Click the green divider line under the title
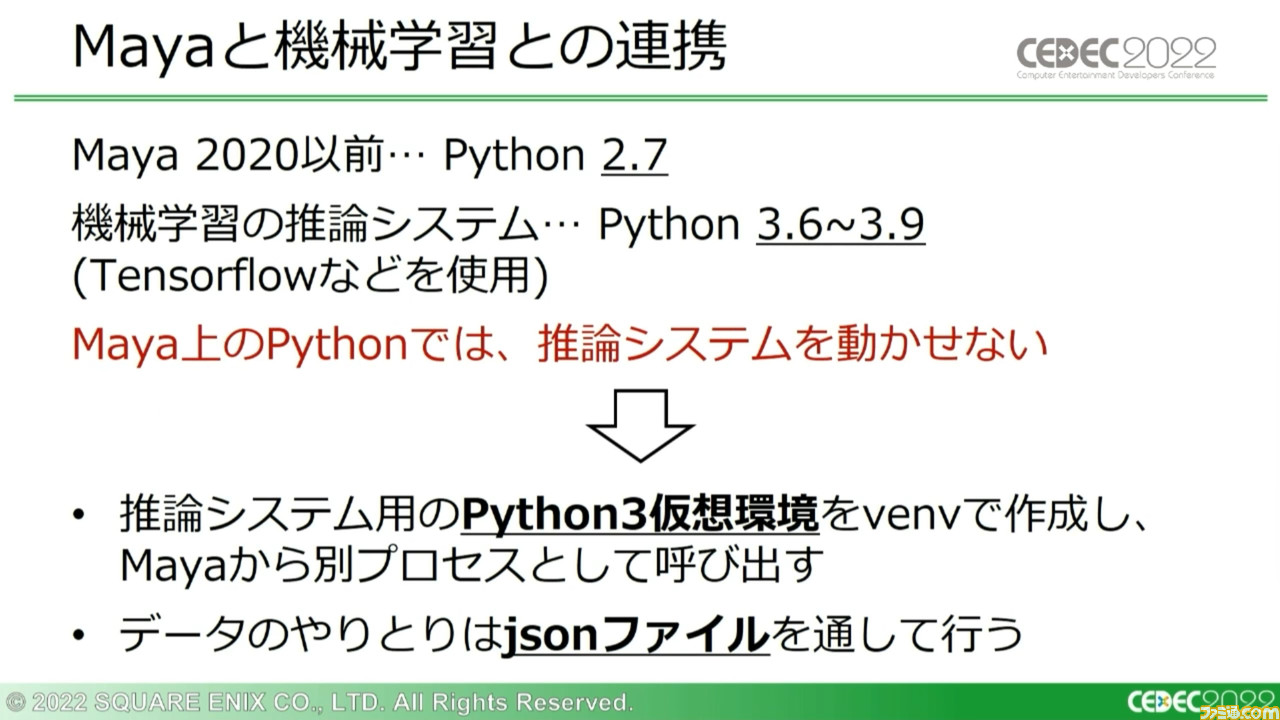 (640, 97)
